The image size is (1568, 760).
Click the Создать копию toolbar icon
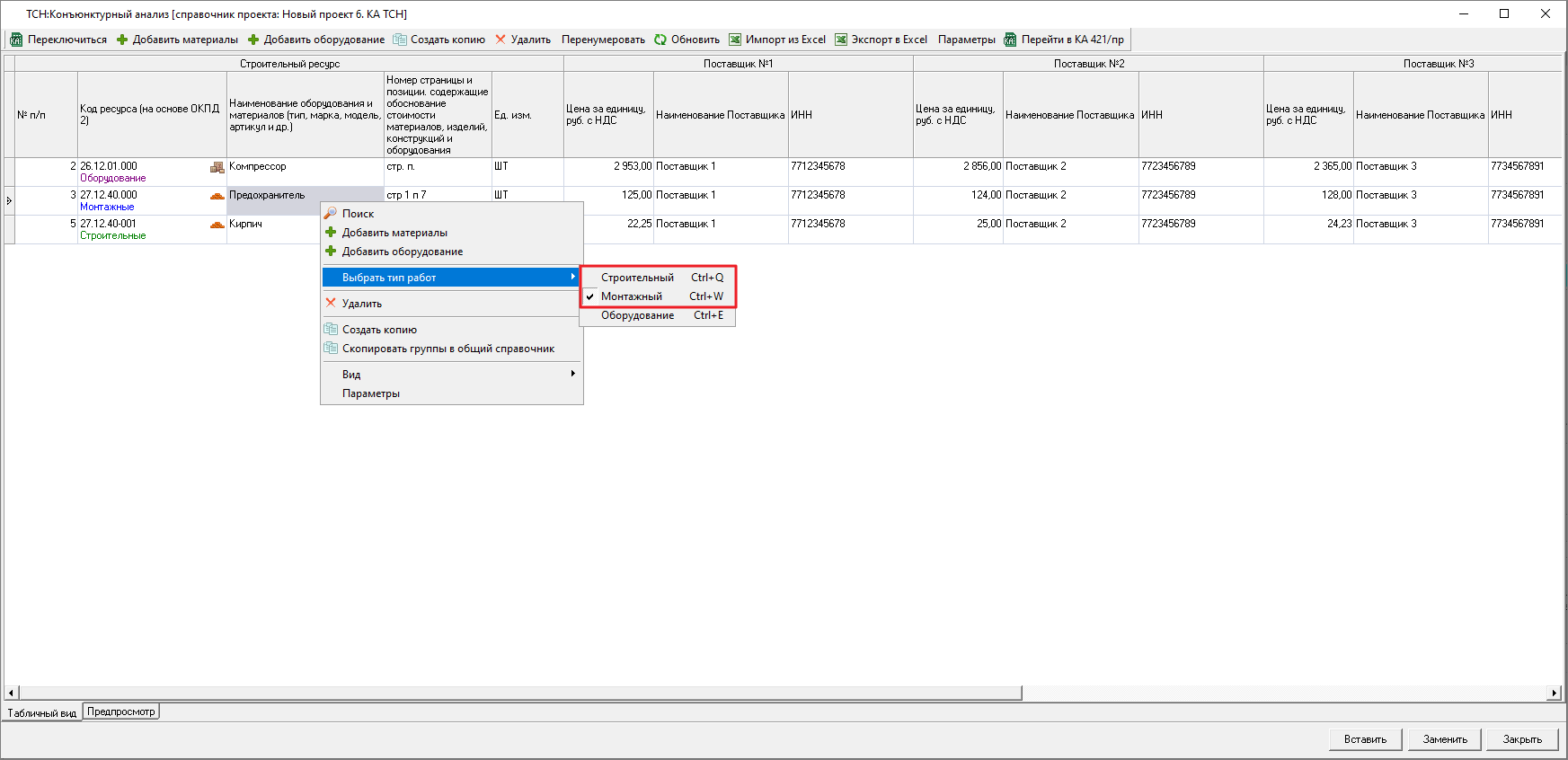point(400,40)
